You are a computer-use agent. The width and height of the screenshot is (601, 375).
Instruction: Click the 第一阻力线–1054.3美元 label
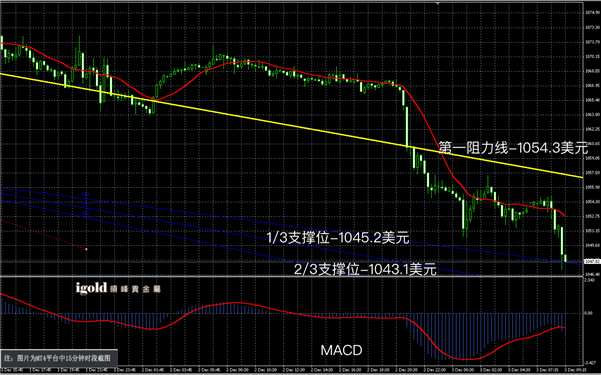[x=513, y=148]
